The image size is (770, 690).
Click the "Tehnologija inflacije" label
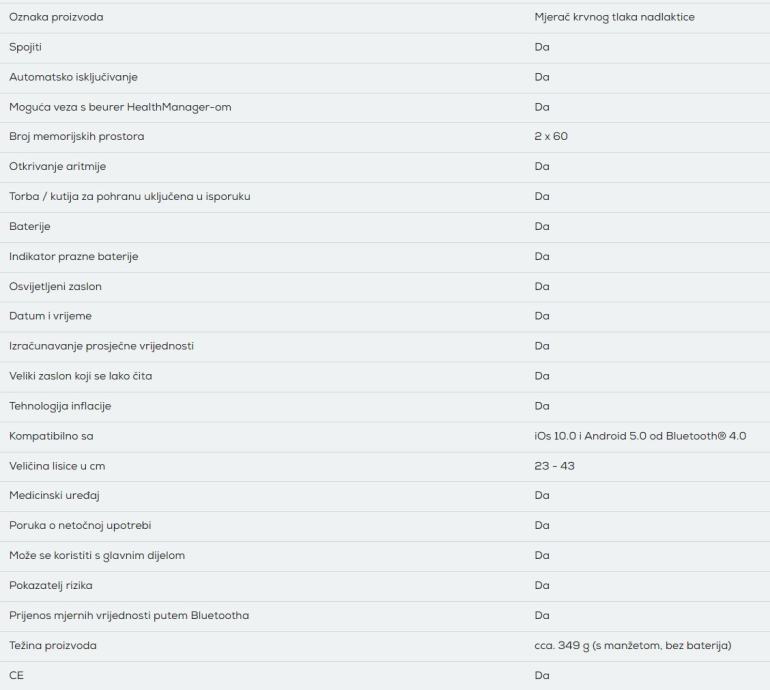click(x=60, y=406)
